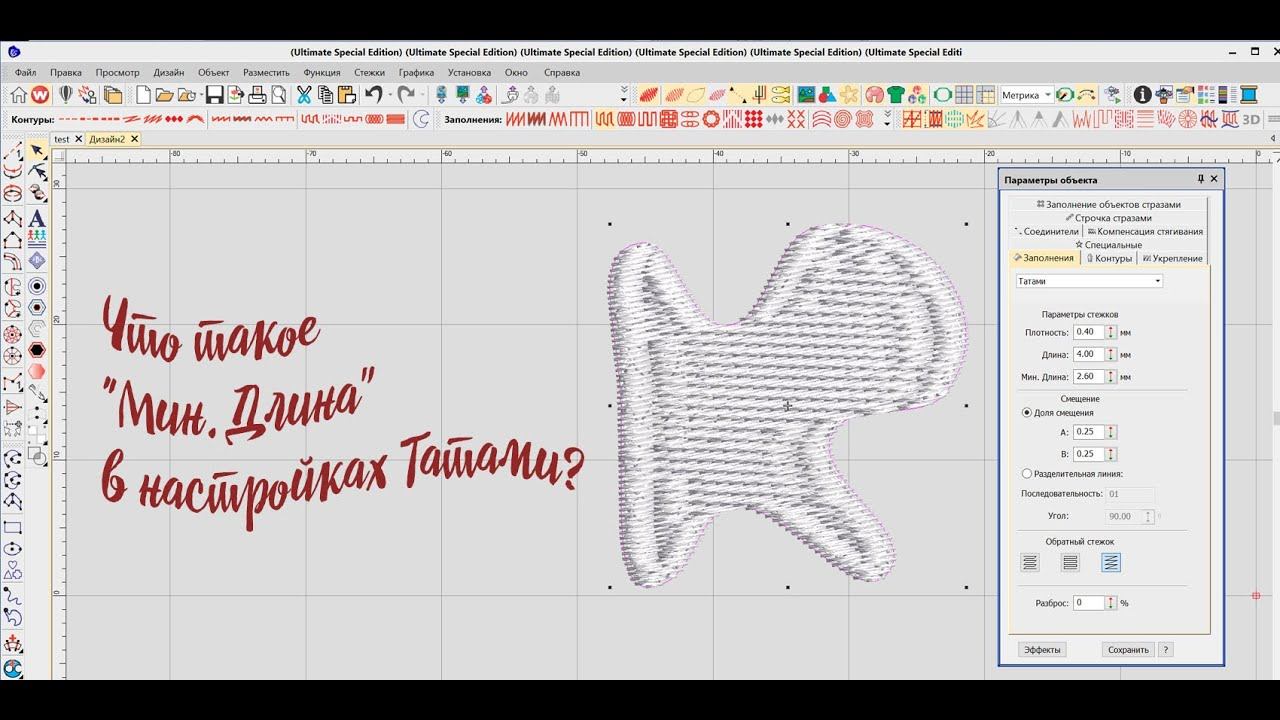Toggle the 3D fill effect button
Screen dimensions: 1280x720
coord(1251,119)
